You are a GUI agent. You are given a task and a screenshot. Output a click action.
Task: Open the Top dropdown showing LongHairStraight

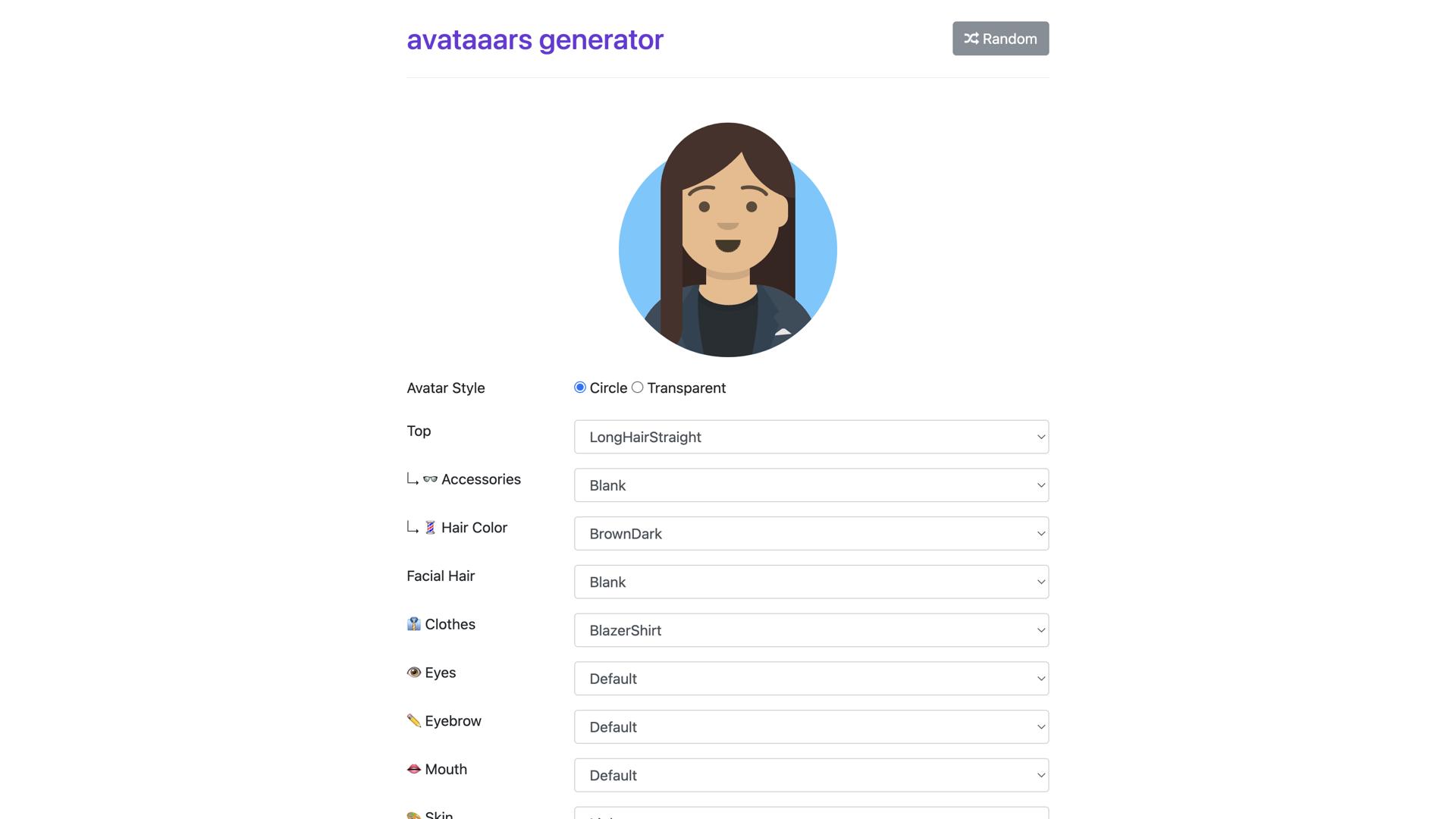pos(811,436)
